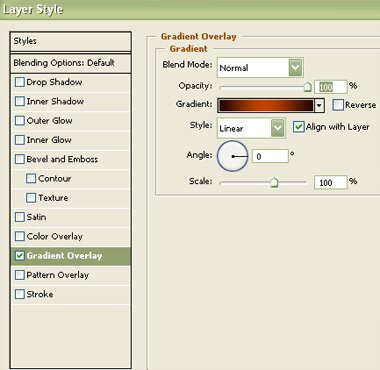Turn on Bevel and Emboss checkbox

[20, 159]
